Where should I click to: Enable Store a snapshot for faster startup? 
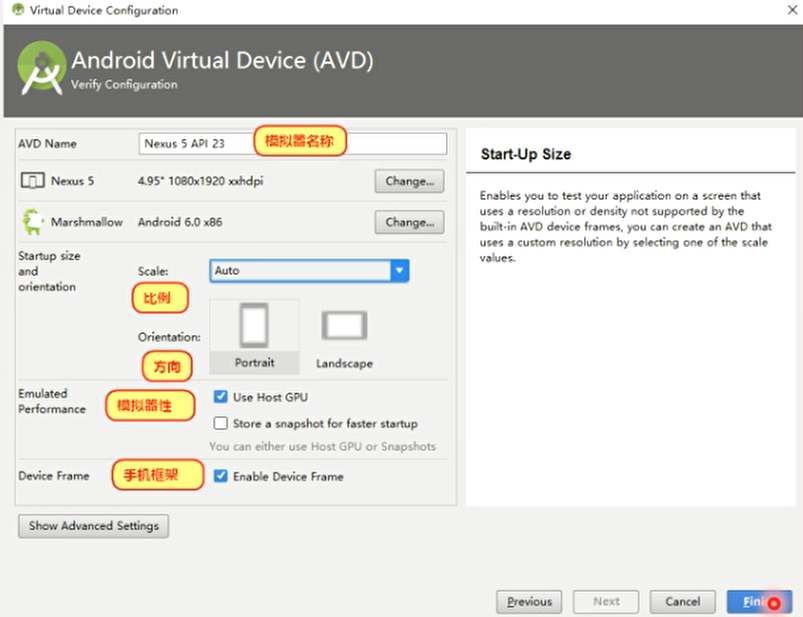(221, 423)
